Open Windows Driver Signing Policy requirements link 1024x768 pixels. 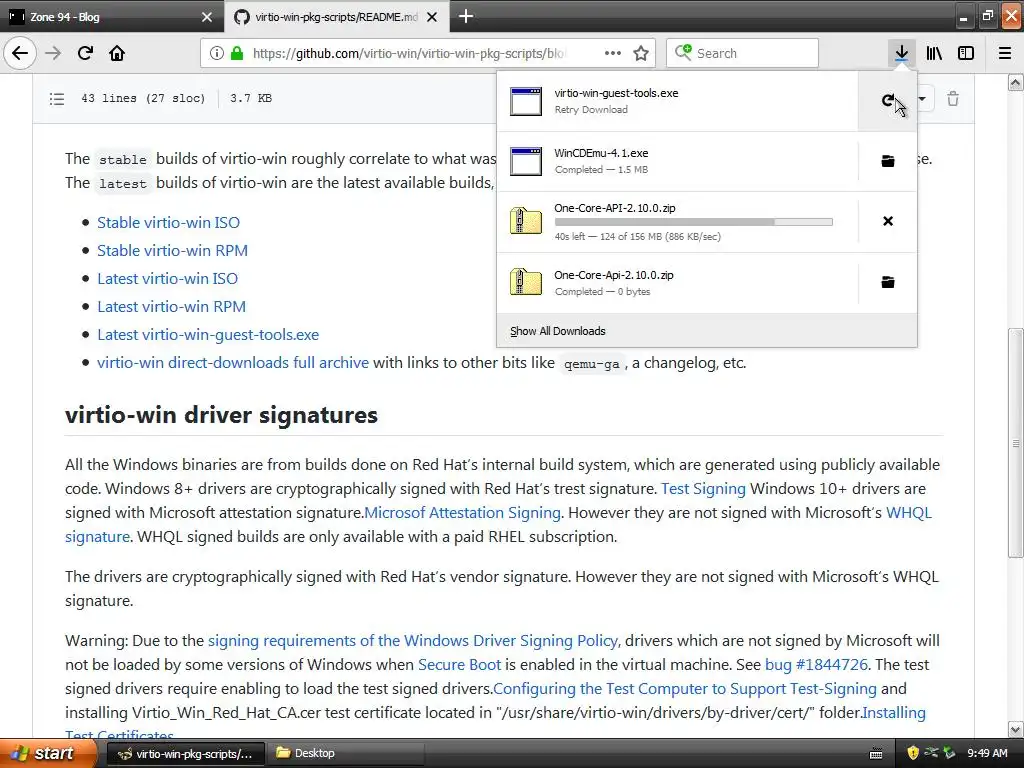coord(413,641)
